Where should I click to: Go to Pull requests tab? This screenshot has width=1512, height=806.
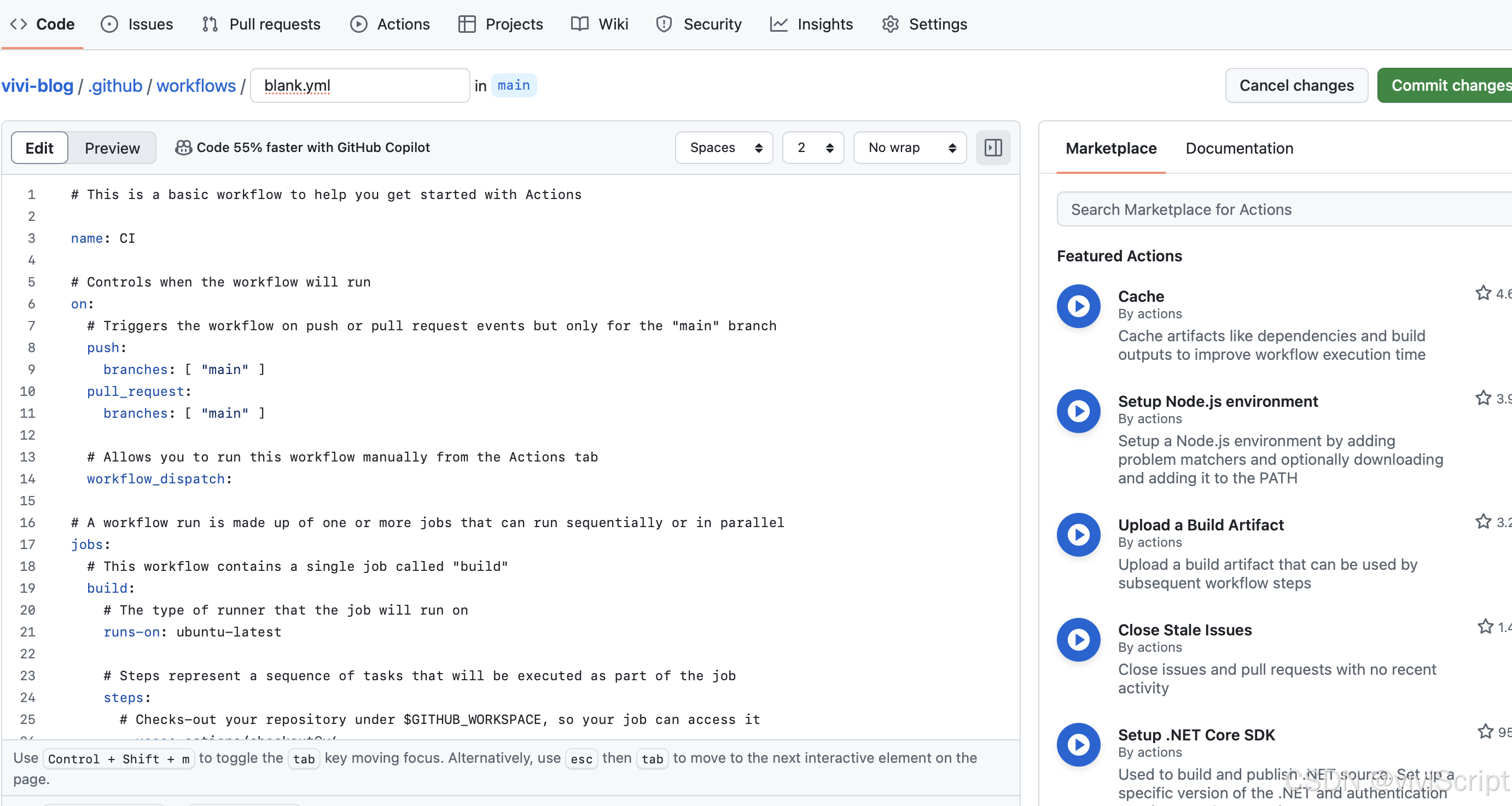261,24
